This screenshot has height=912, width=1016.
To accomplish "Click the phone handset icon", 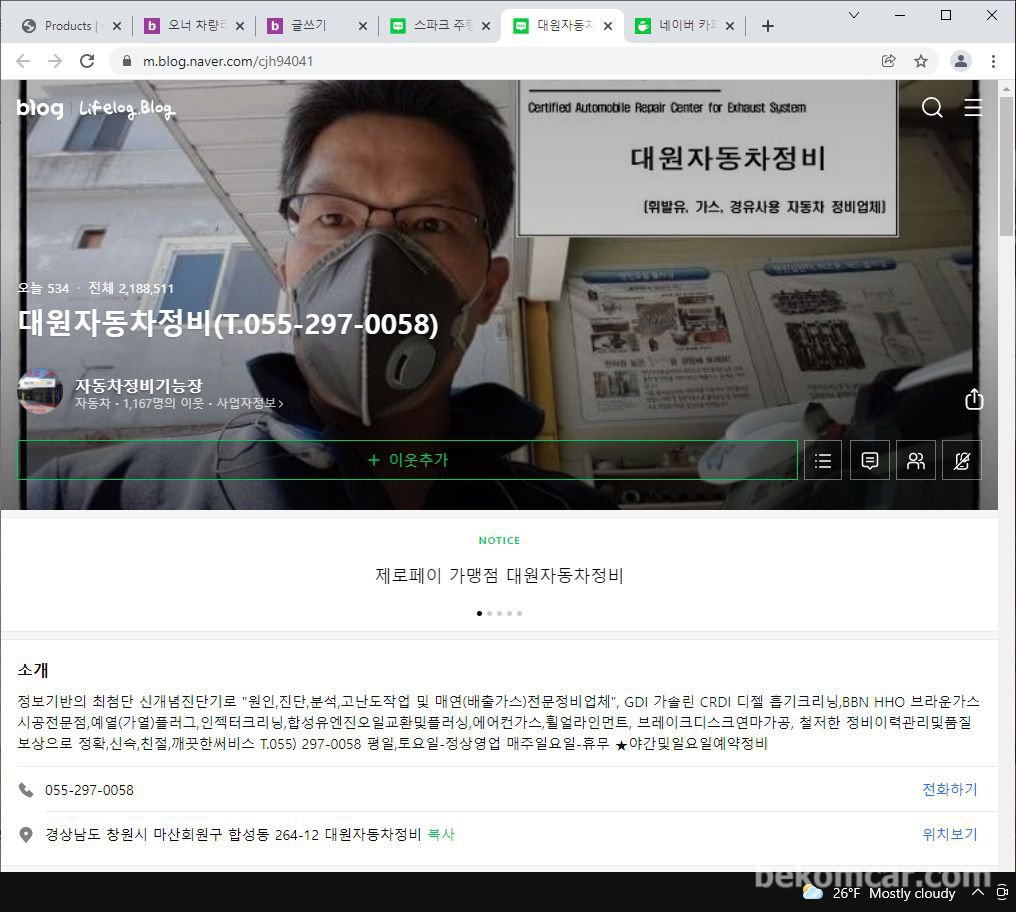I will (x=26, y=789).
